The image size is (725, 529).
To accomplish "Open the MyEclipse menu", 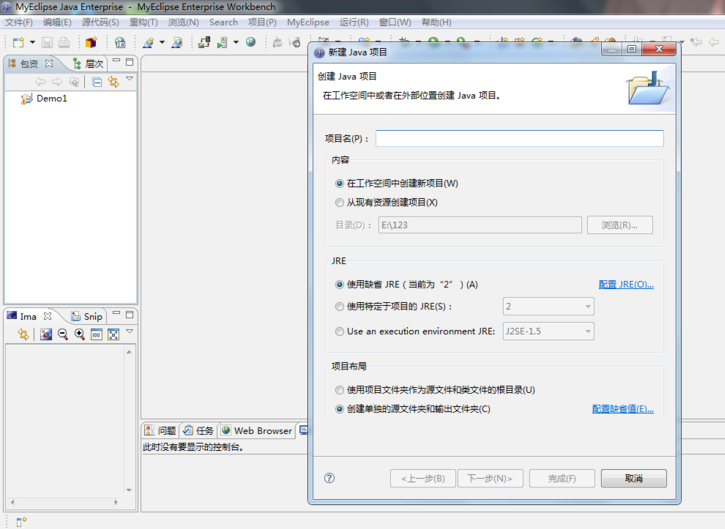I will tap(308, 22).
